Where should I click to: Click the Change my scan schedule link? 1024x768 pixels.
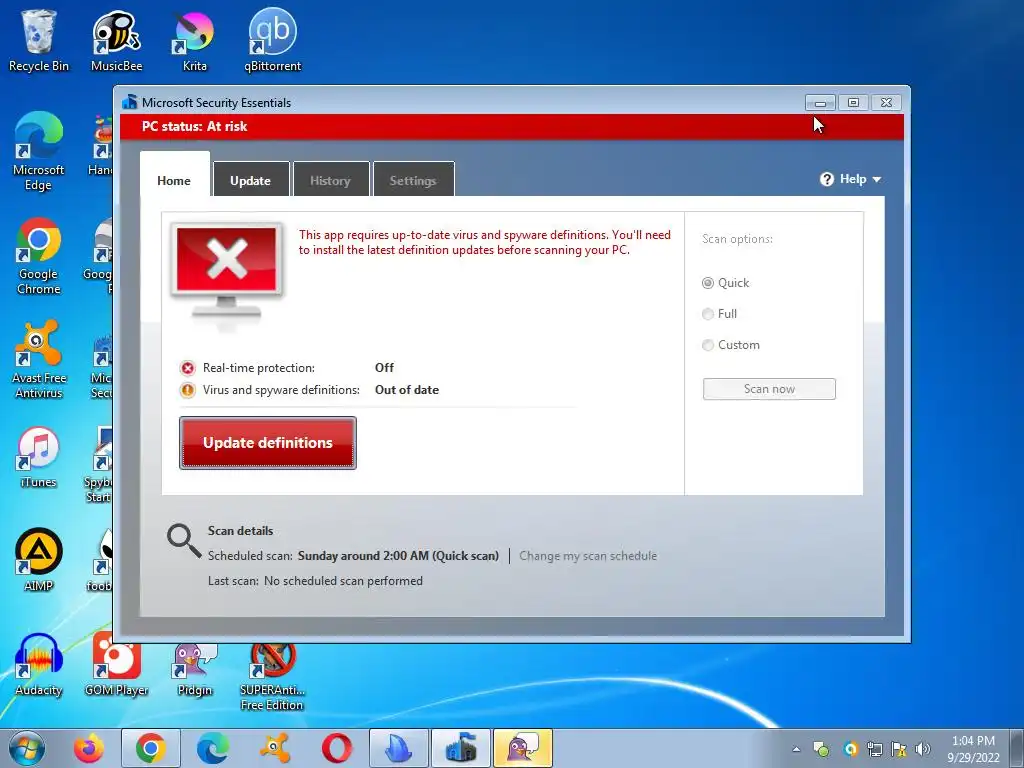coord(588,556)
